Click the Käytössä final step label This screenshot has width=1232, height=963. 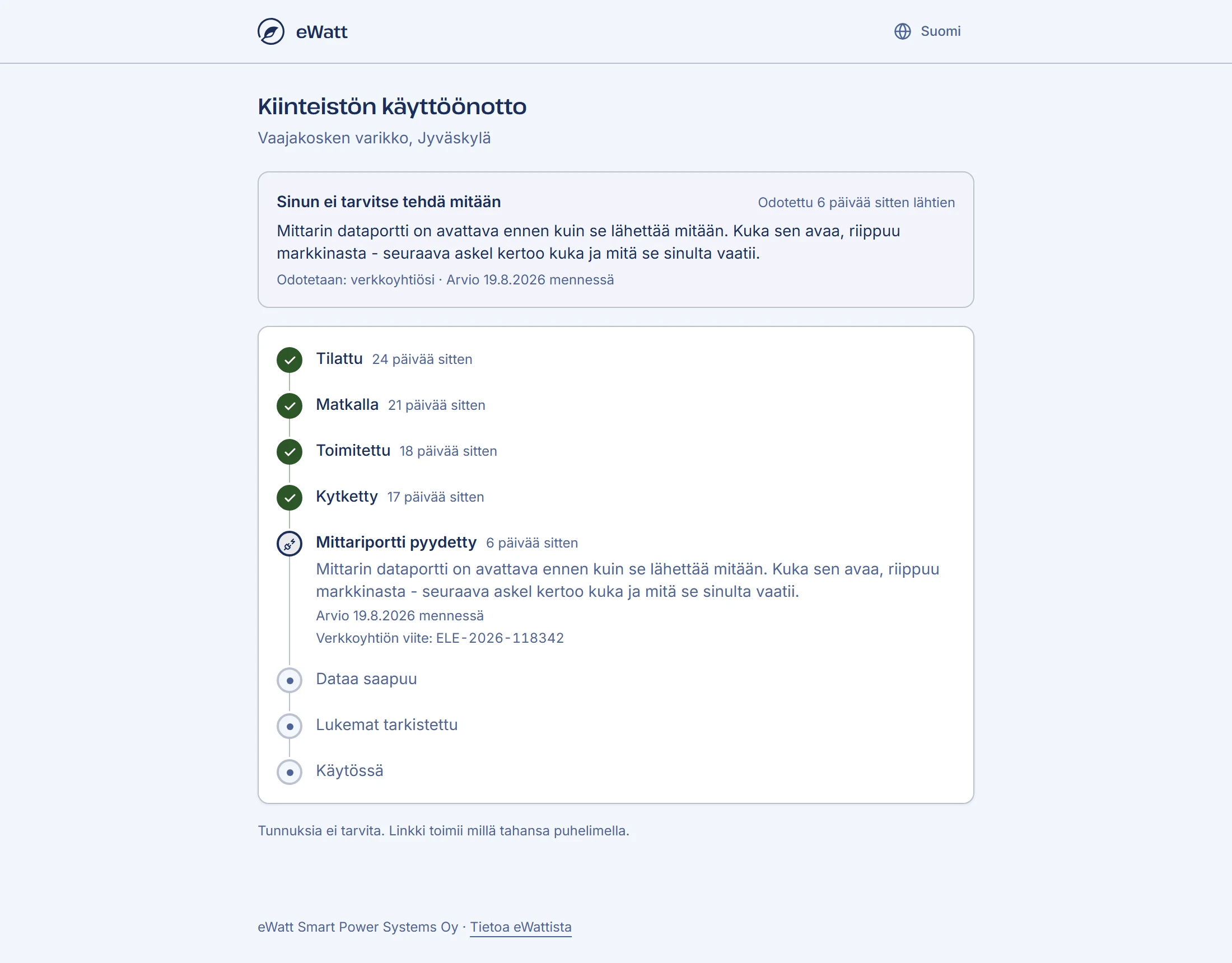[x=349, y=770]
